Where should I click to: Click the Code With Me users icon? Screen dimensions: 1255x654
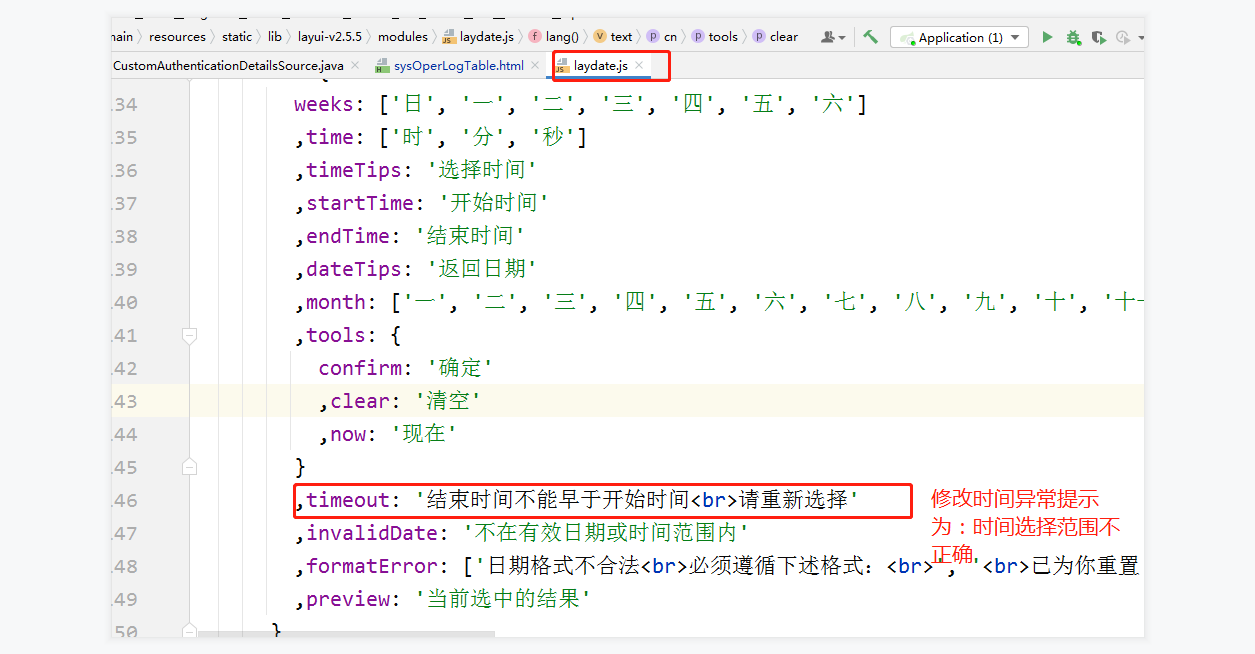(x=829, y=36)
